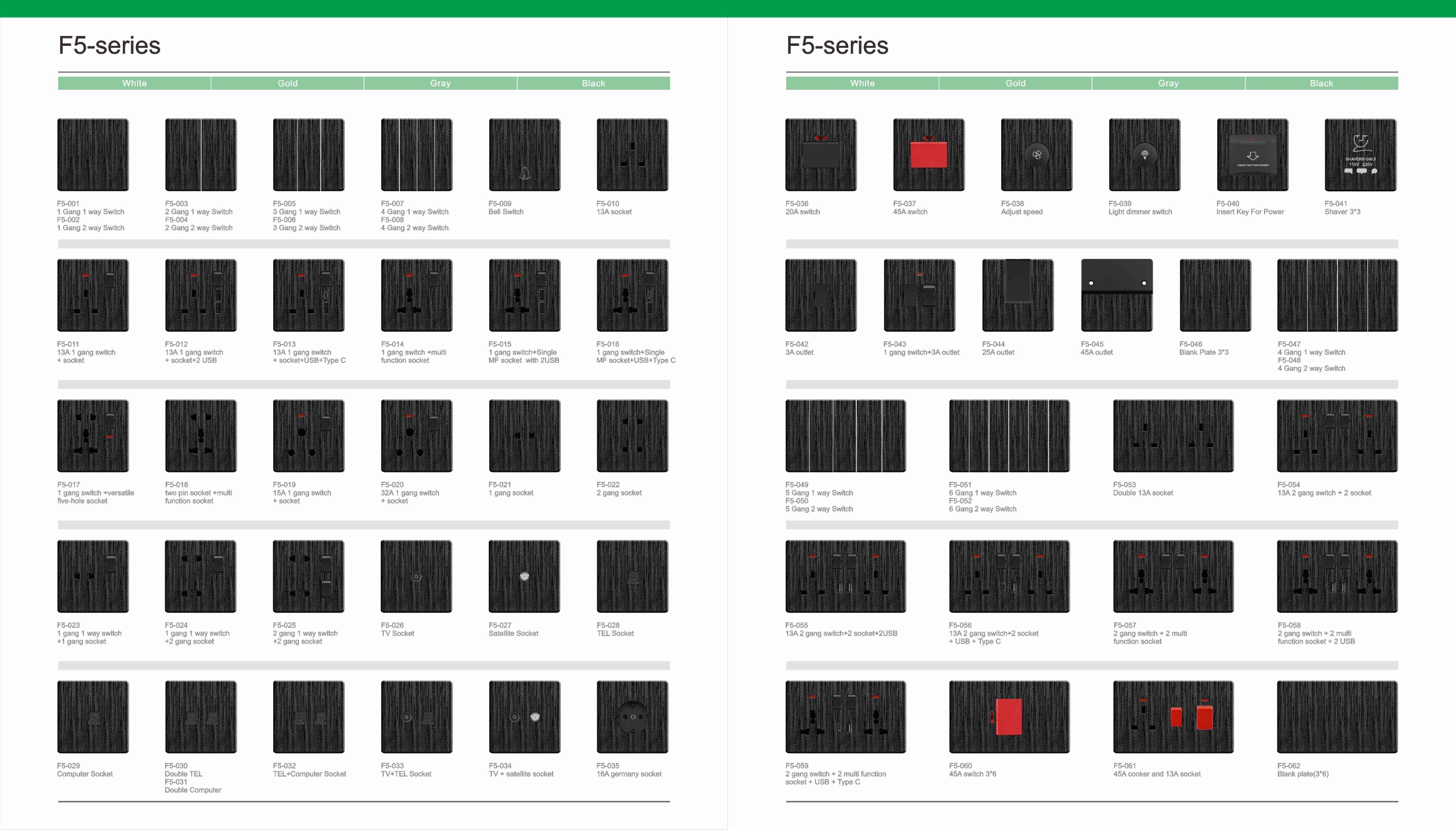Click the F5-009 Bell Switch product image
The width and height of the screenshot is (1456, 830).
(525, 155)
